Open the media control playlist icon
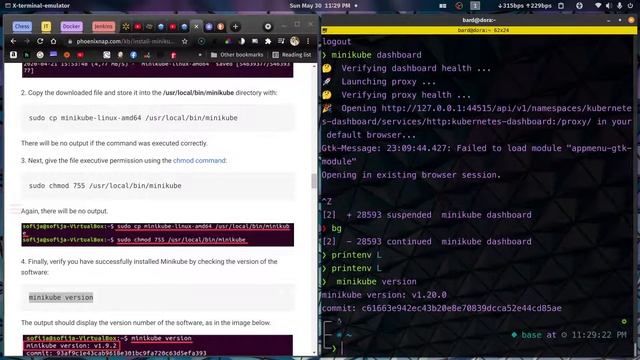This screenshot has height=360, width=640. point(281,41)
